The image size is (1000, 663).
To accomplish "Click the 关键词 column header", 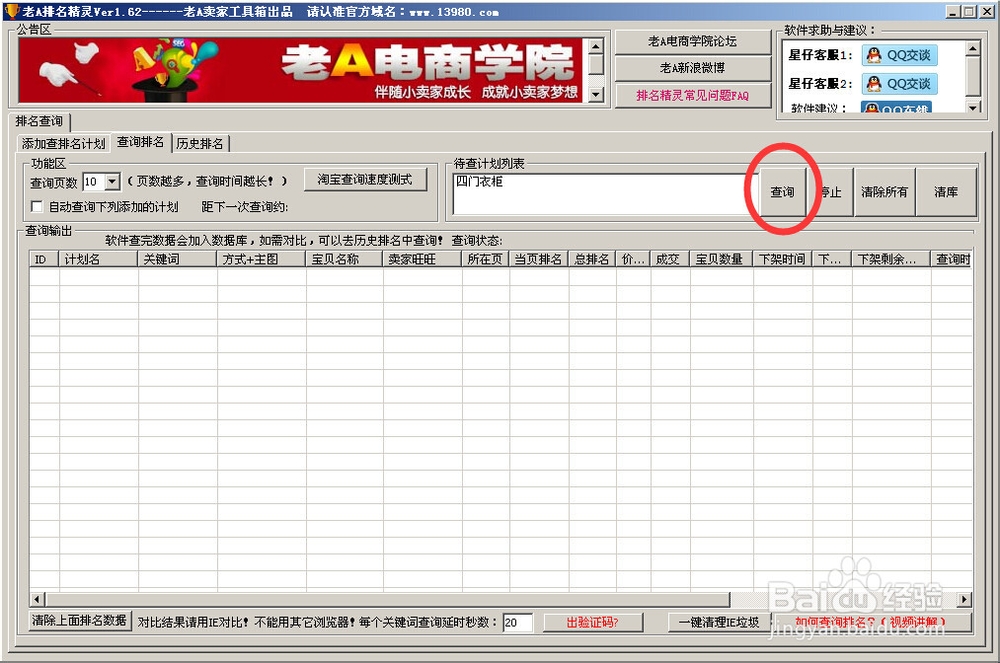I will tap(177, 259).
